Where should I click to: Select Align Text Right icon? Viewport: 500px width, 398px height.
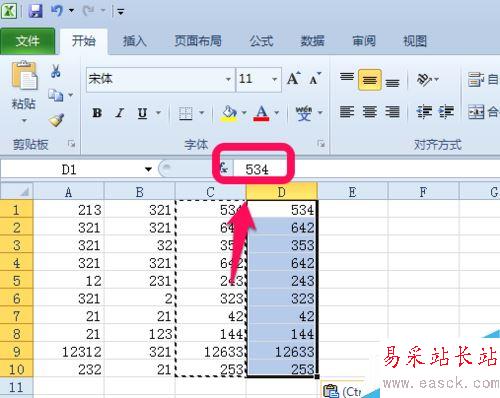[x=392, y=112]
